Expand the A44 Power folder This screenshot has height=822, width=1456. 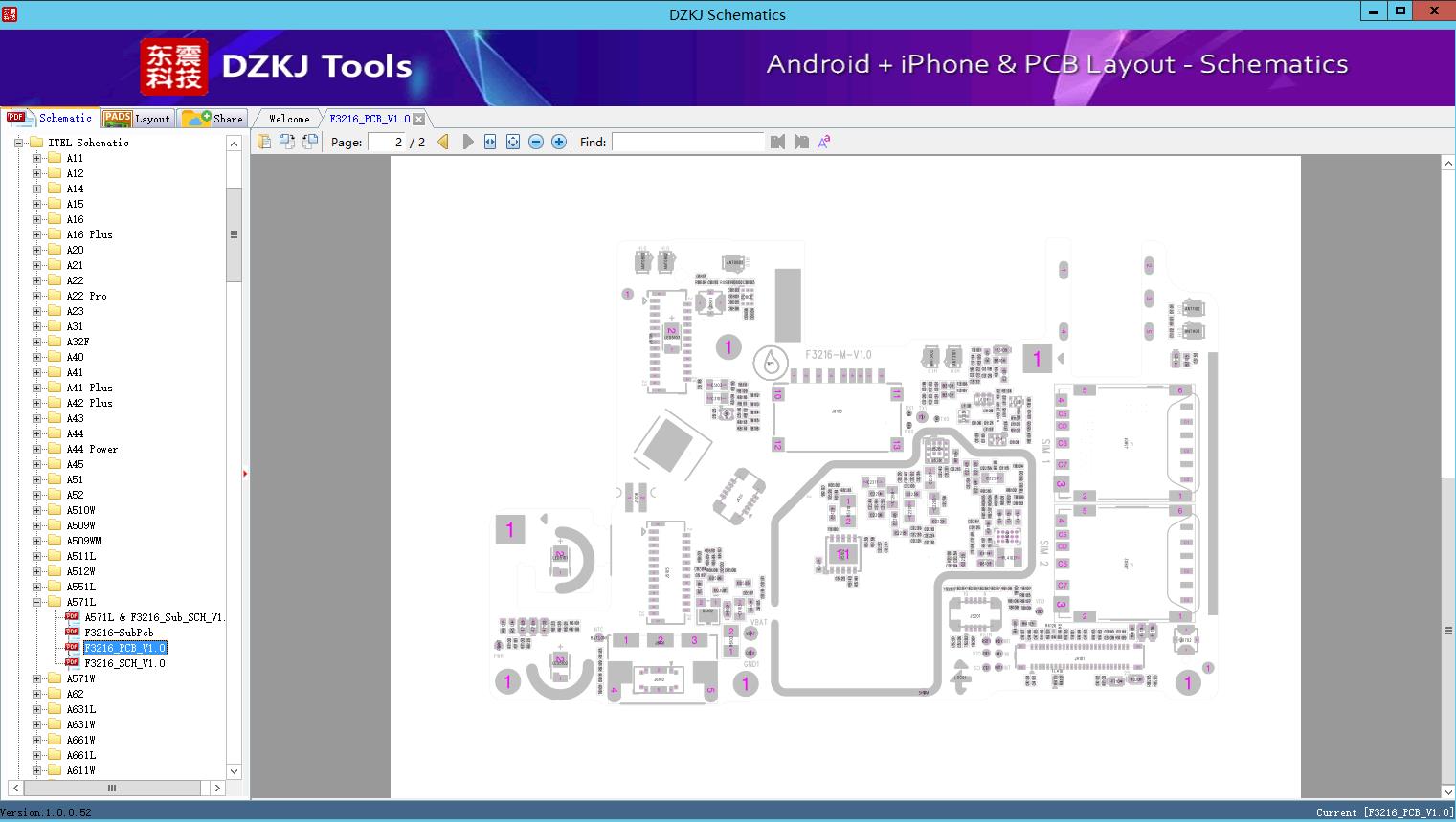(x=36, y=449)
